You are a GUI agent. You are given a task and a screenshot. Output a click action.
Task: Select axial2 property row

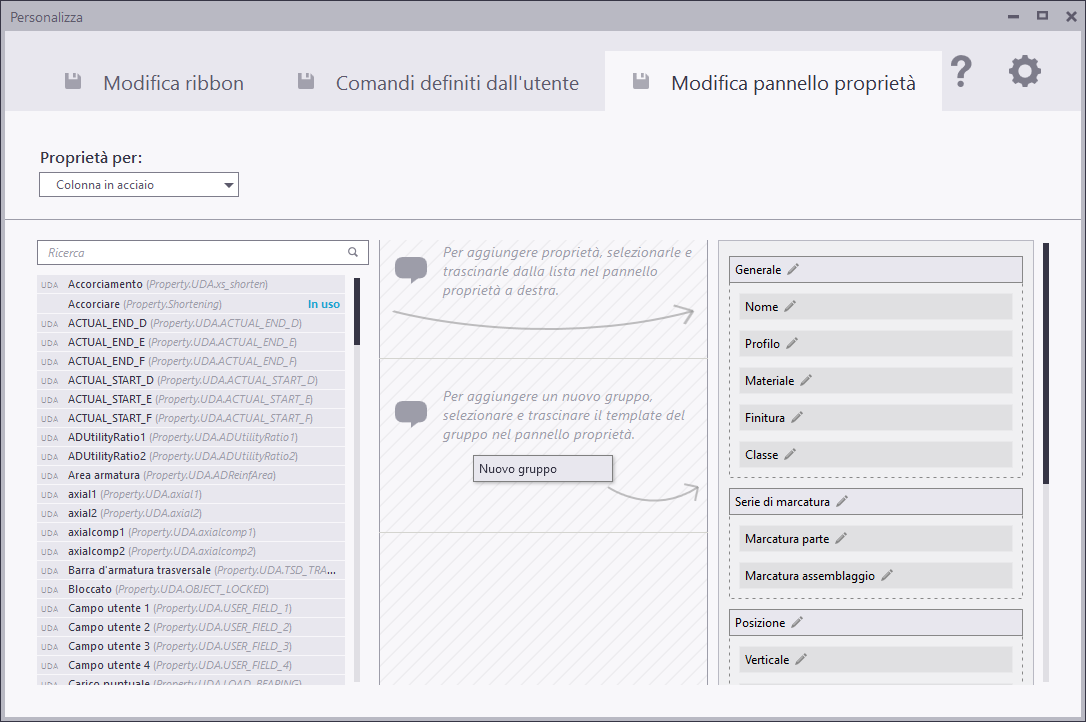pyautogui.click(x=190, y=513)
